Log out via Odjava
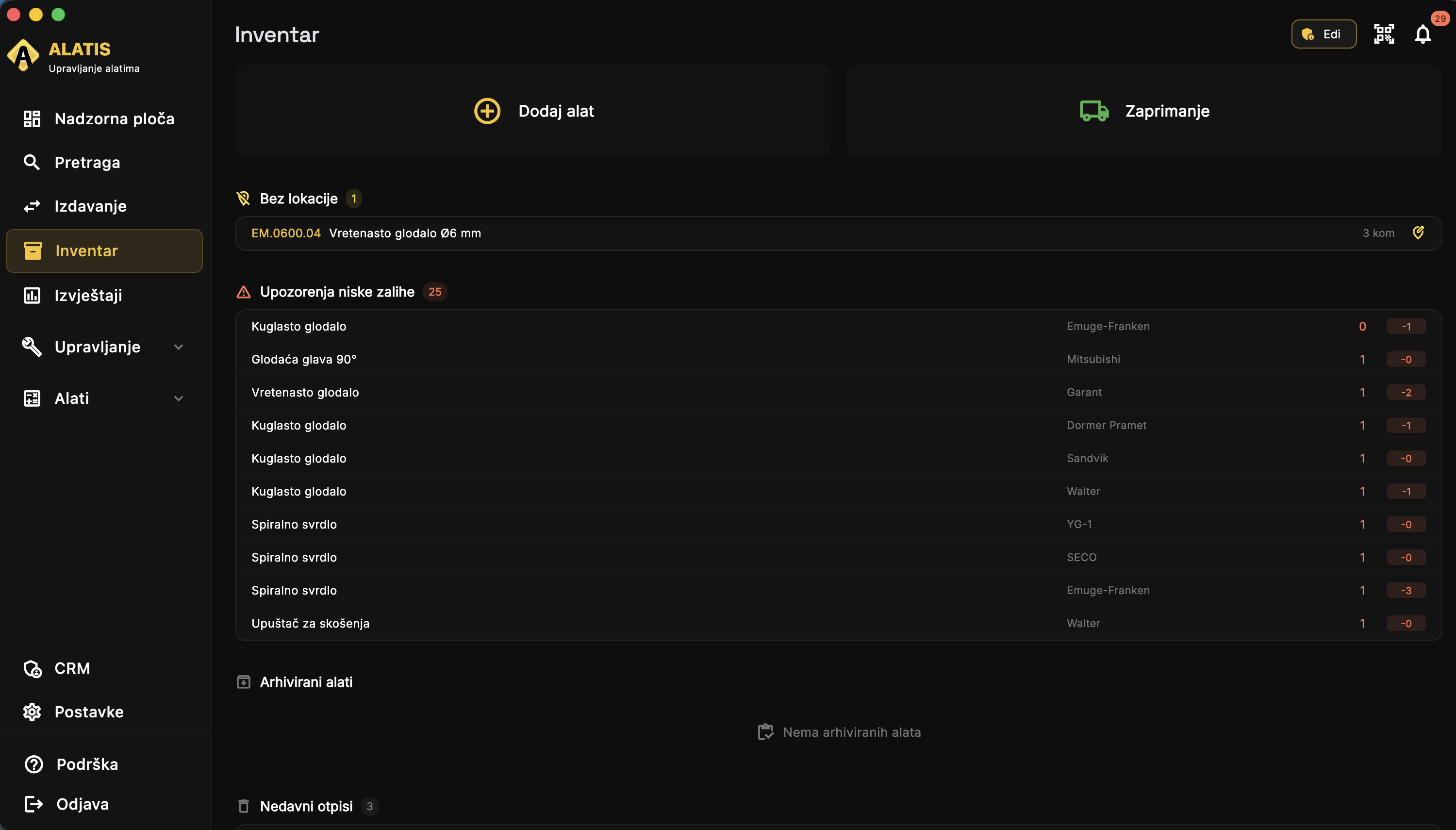 (x=104, y=804)
